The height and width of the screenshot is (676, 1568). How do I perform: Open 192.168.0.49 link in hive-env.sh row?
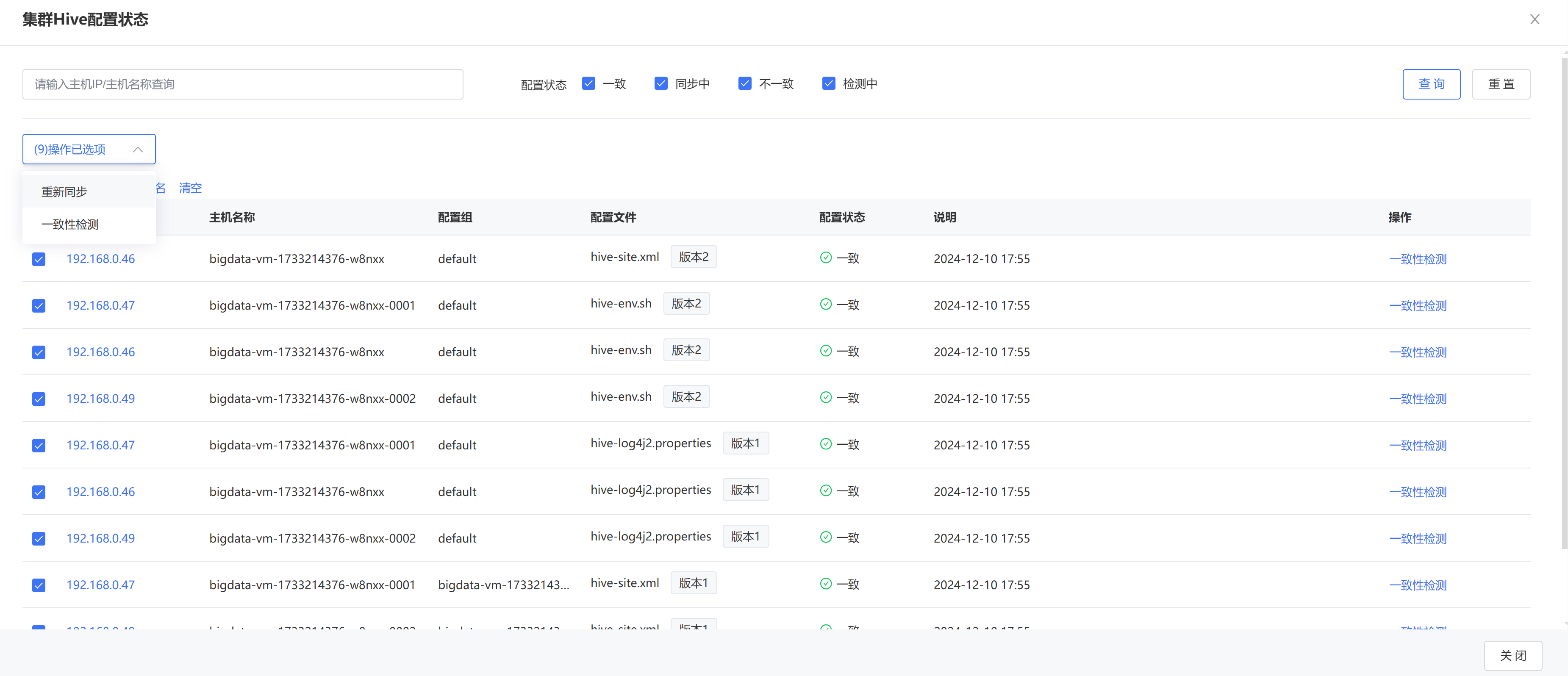pos(100,398)
